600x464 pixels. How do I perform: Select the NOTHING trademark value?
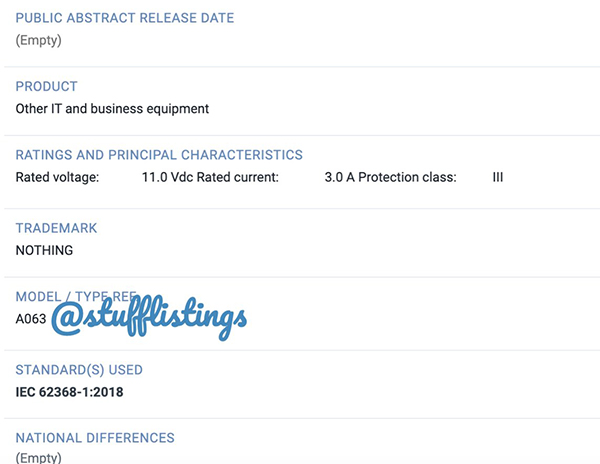click(45, 250)
